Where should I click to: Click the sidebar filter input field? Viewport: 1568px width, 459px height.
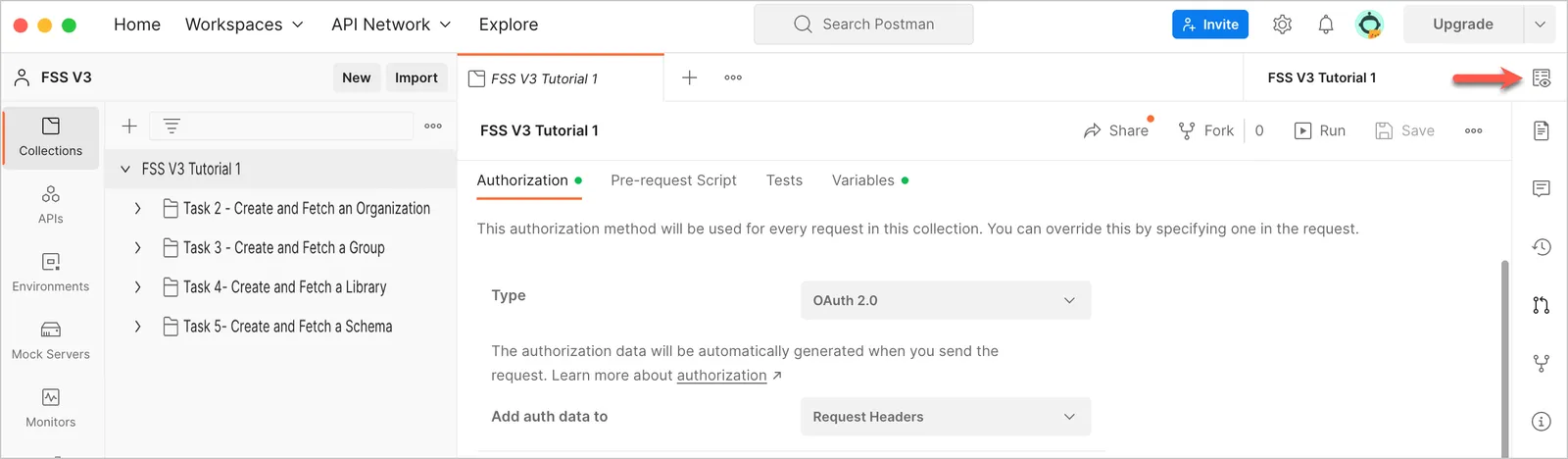281,126
